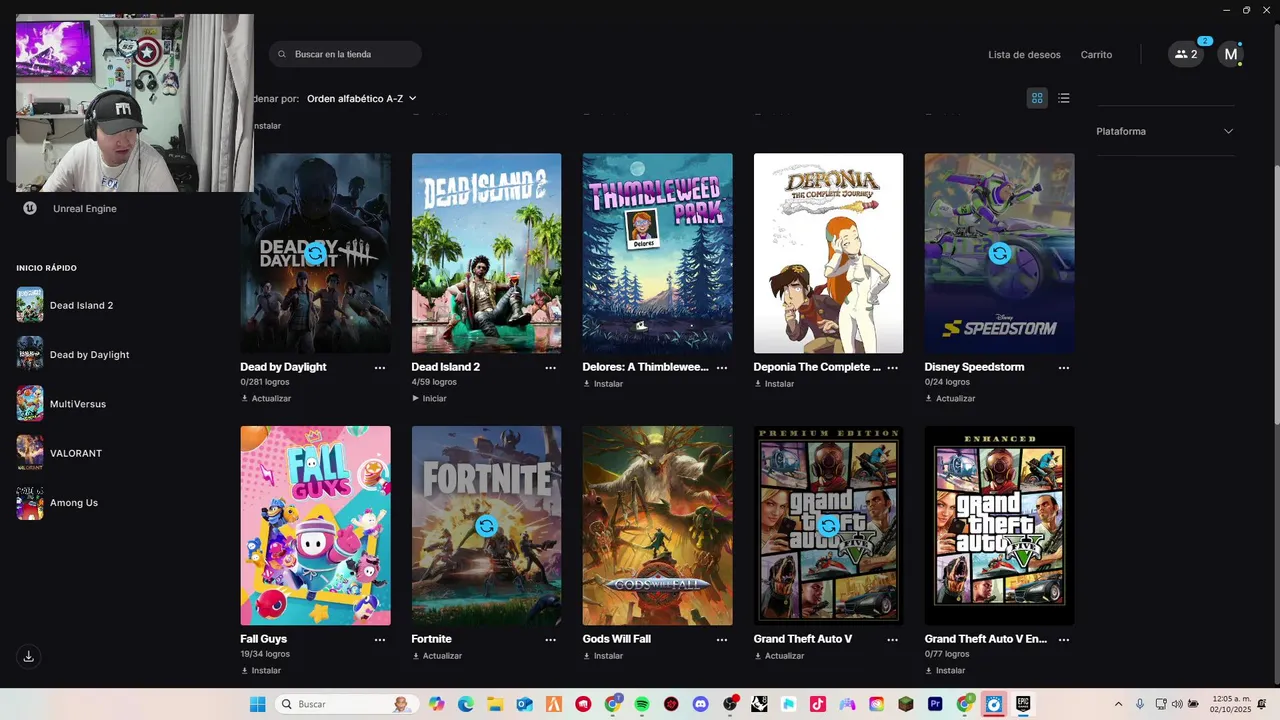Launch Among Us from quick start
This screenshot has width=1280, height=720.
pos(57,502)
